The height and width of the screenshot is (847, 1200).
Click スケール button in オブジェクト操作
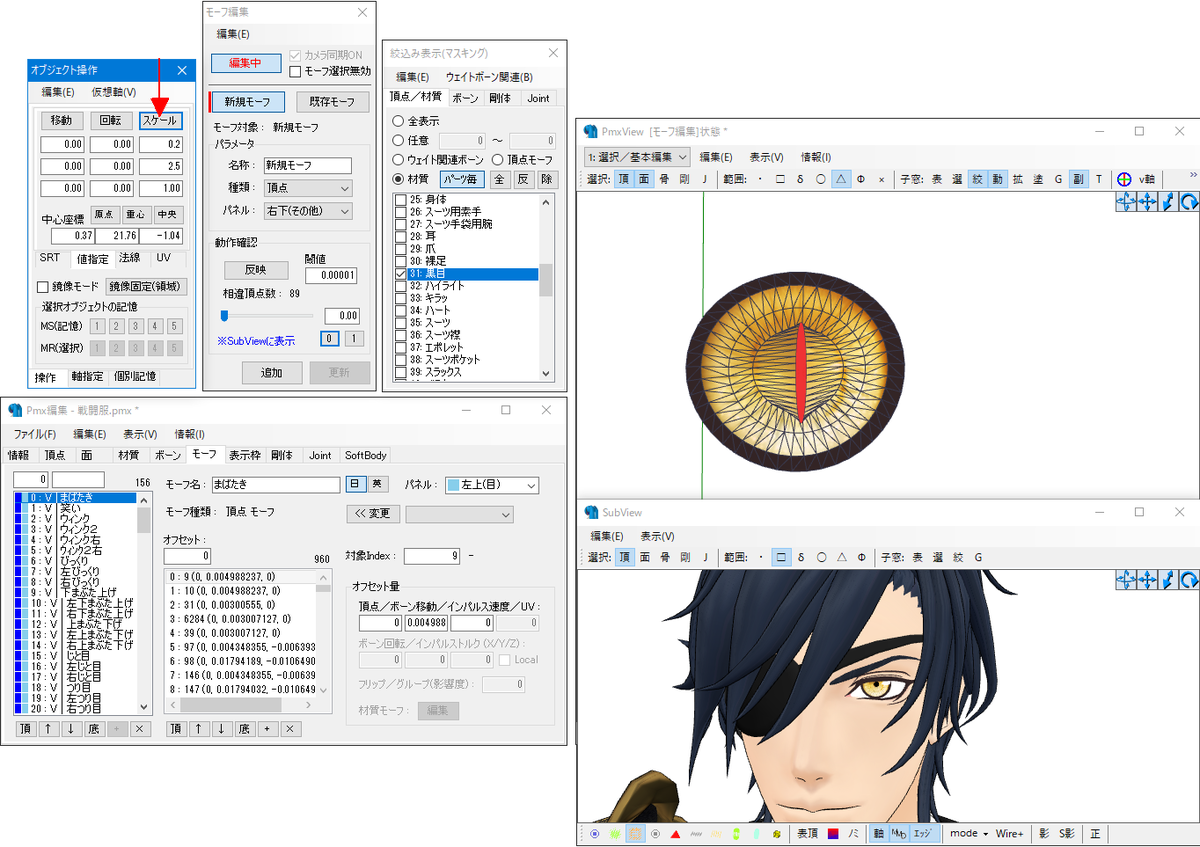tap(162, 121)
